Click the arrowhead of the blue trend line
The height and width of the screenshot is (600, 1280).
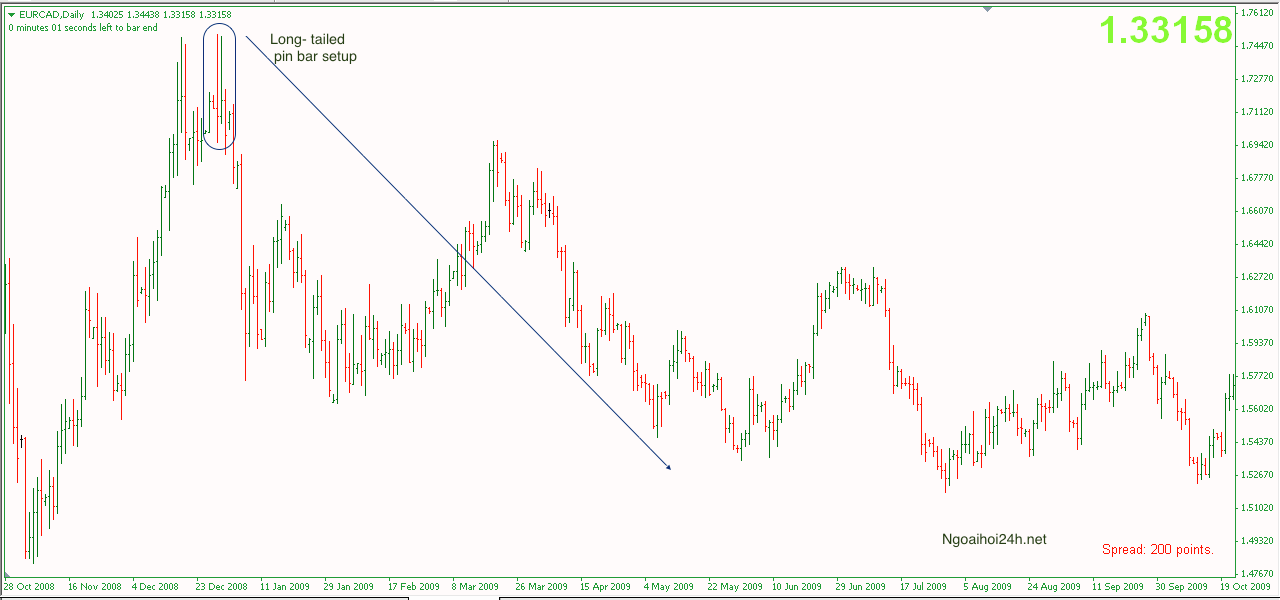(x=667, y=466)
